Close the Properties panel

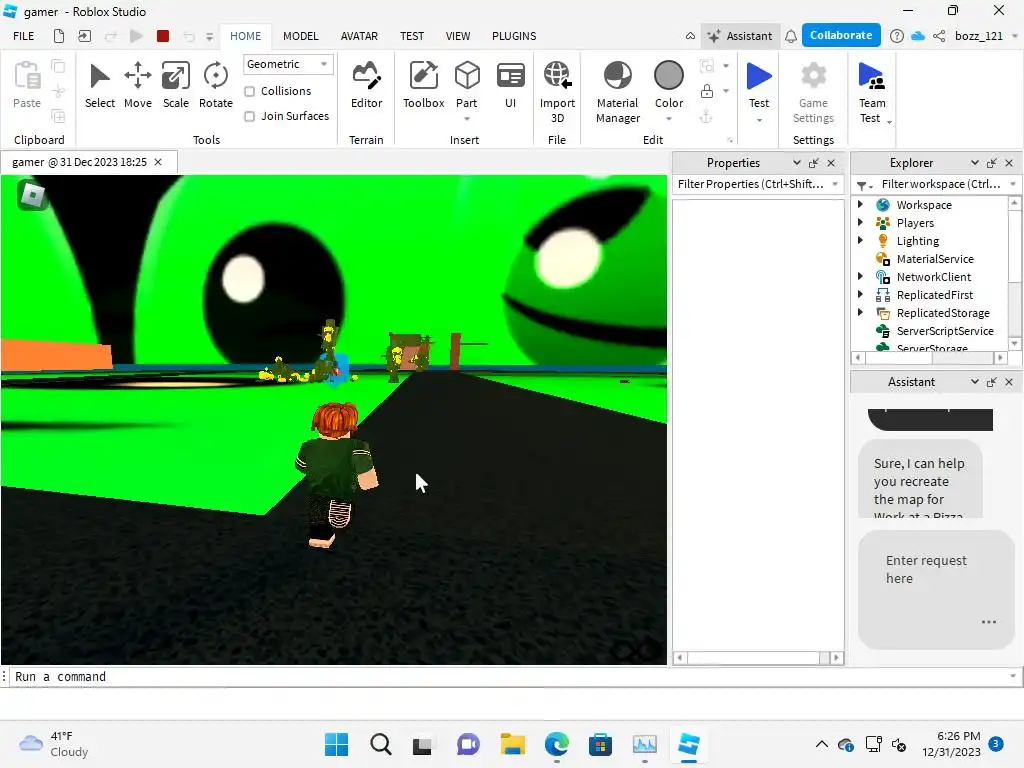pos(831,163)
